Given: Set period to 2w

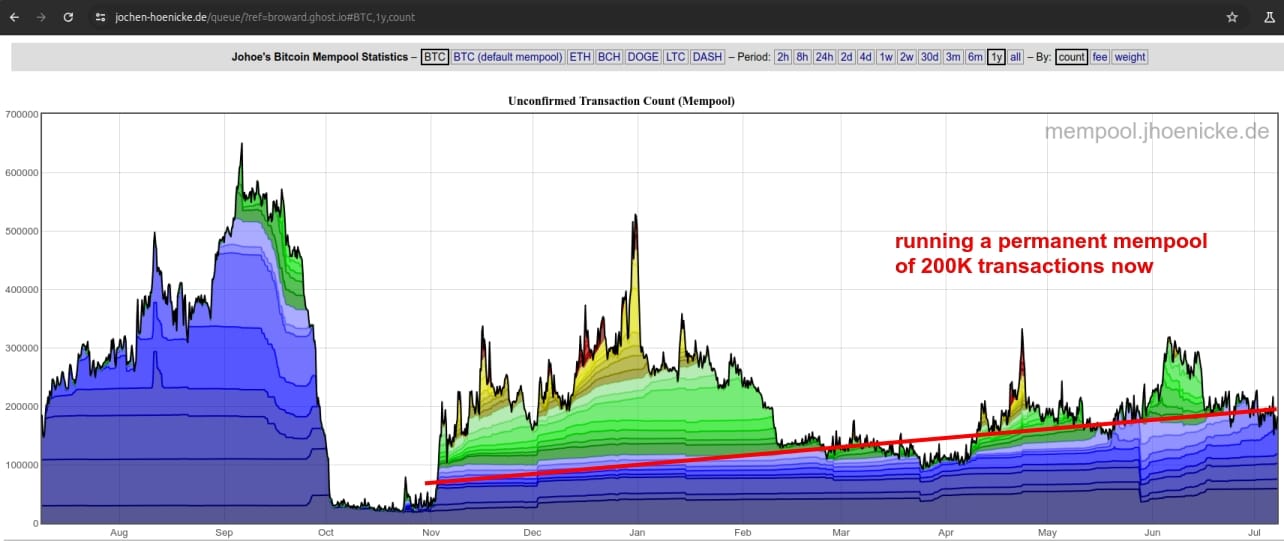Looking at the screenshot, I should [x=906, y=57].
